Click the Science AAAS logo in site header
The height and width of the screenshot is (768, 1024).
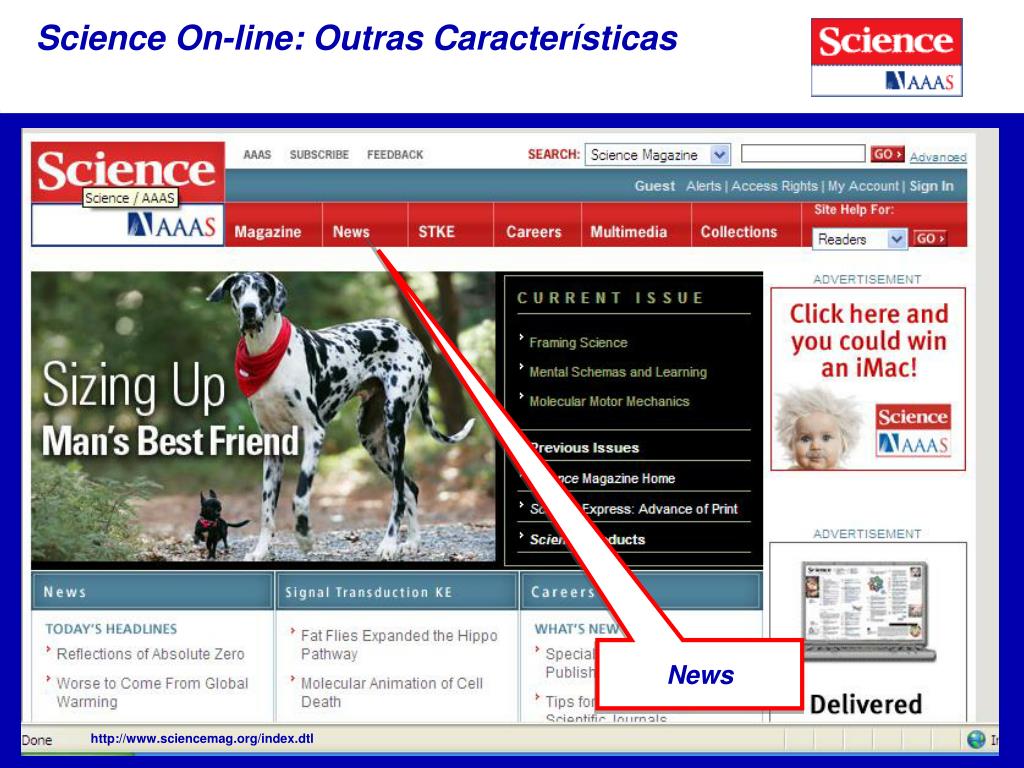coord(127,193)
